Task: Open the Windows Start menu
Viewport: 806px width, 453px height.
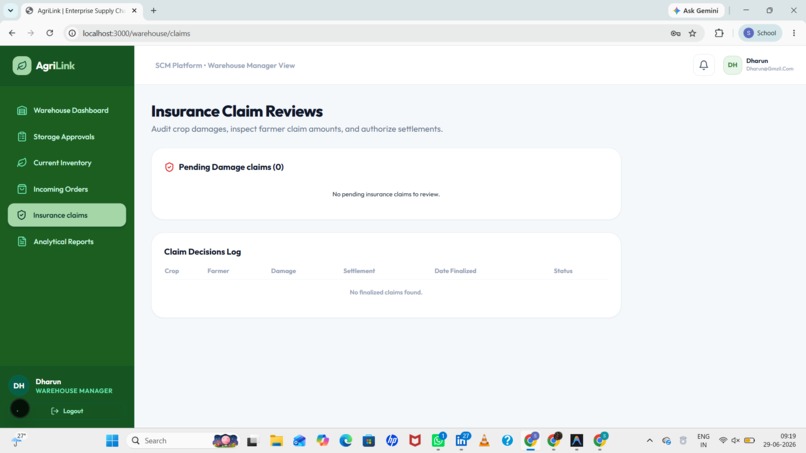Action: pos(112,441)
